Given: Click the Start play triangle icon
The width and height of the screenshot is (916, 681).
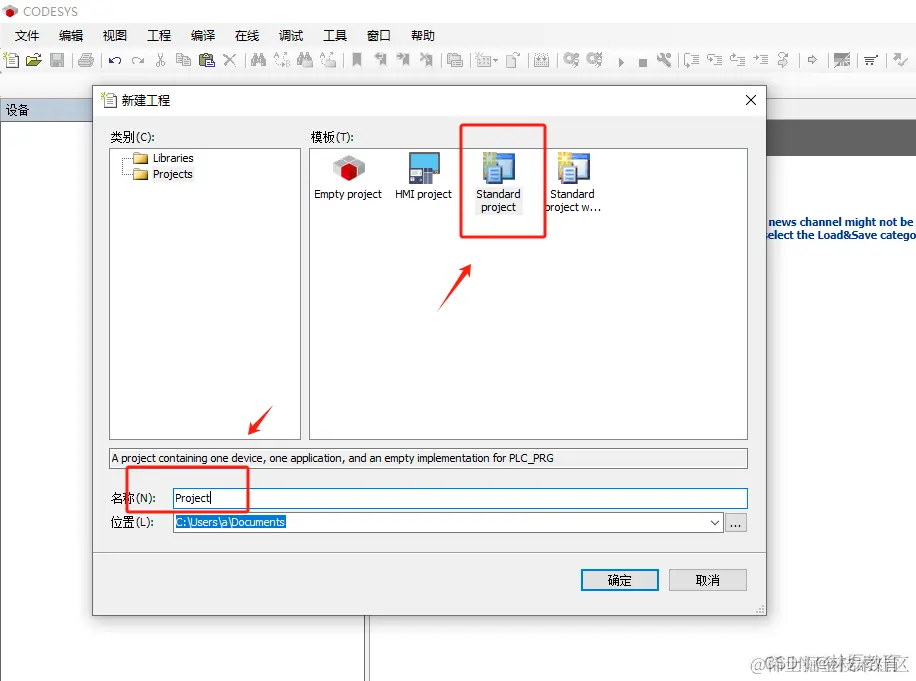Looking at the screenshot, I should (621, 62).
